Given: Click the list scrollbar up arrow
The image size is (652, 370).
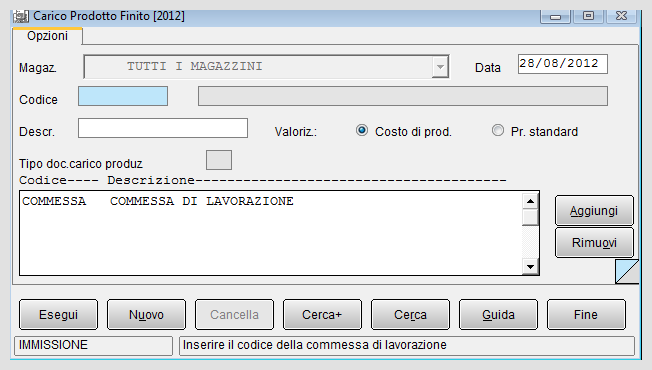Looking at the screenshot, I should (x=530, y=201).
